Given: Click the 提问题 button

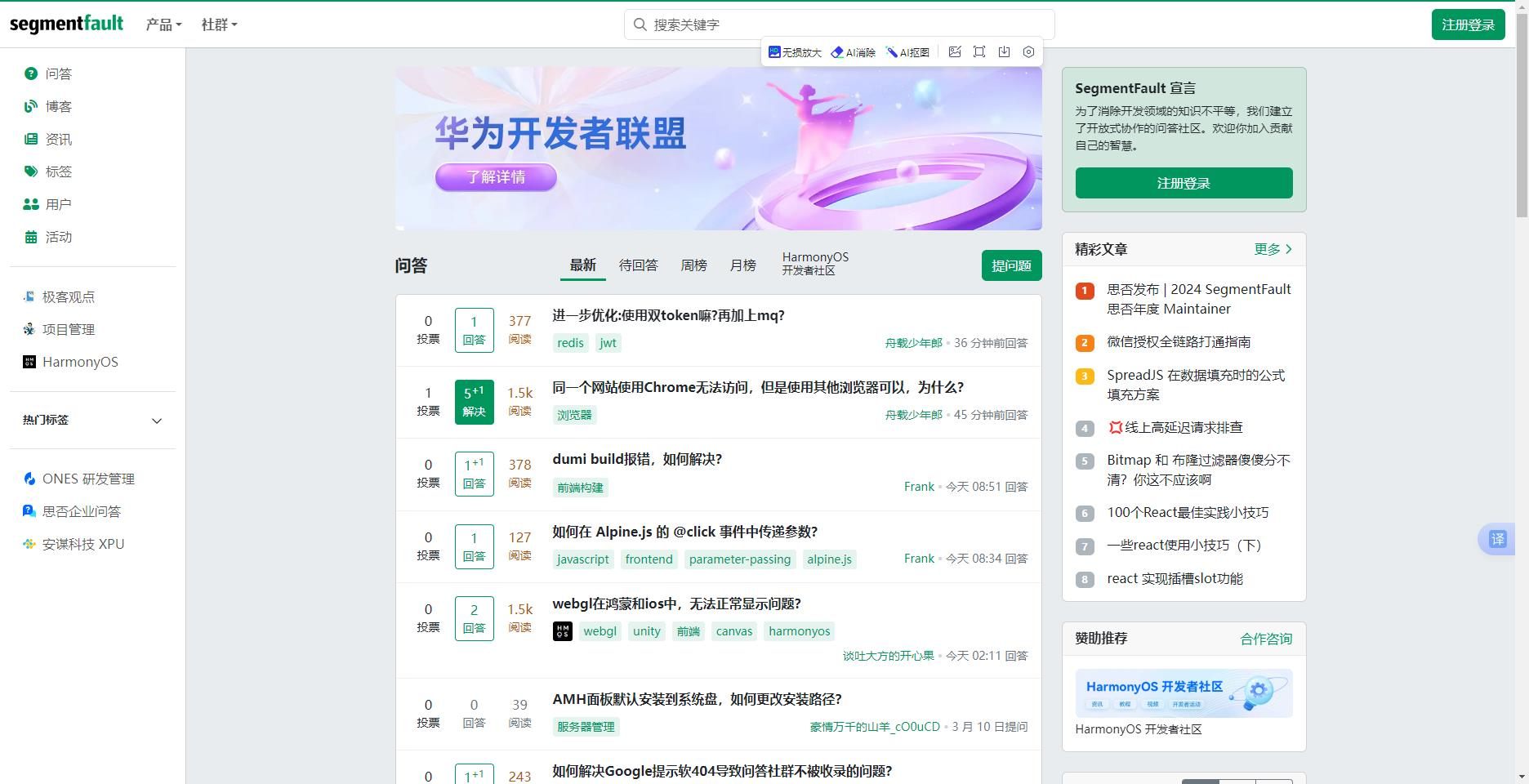Looking at the screenshot, I should coord(1011,265).
